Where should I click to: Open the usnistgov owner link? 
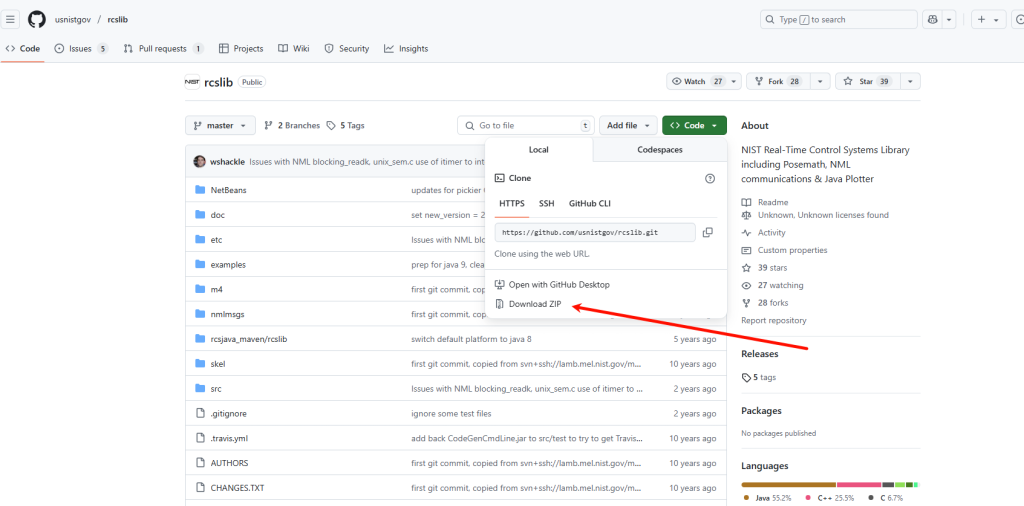tap(73, 20)
